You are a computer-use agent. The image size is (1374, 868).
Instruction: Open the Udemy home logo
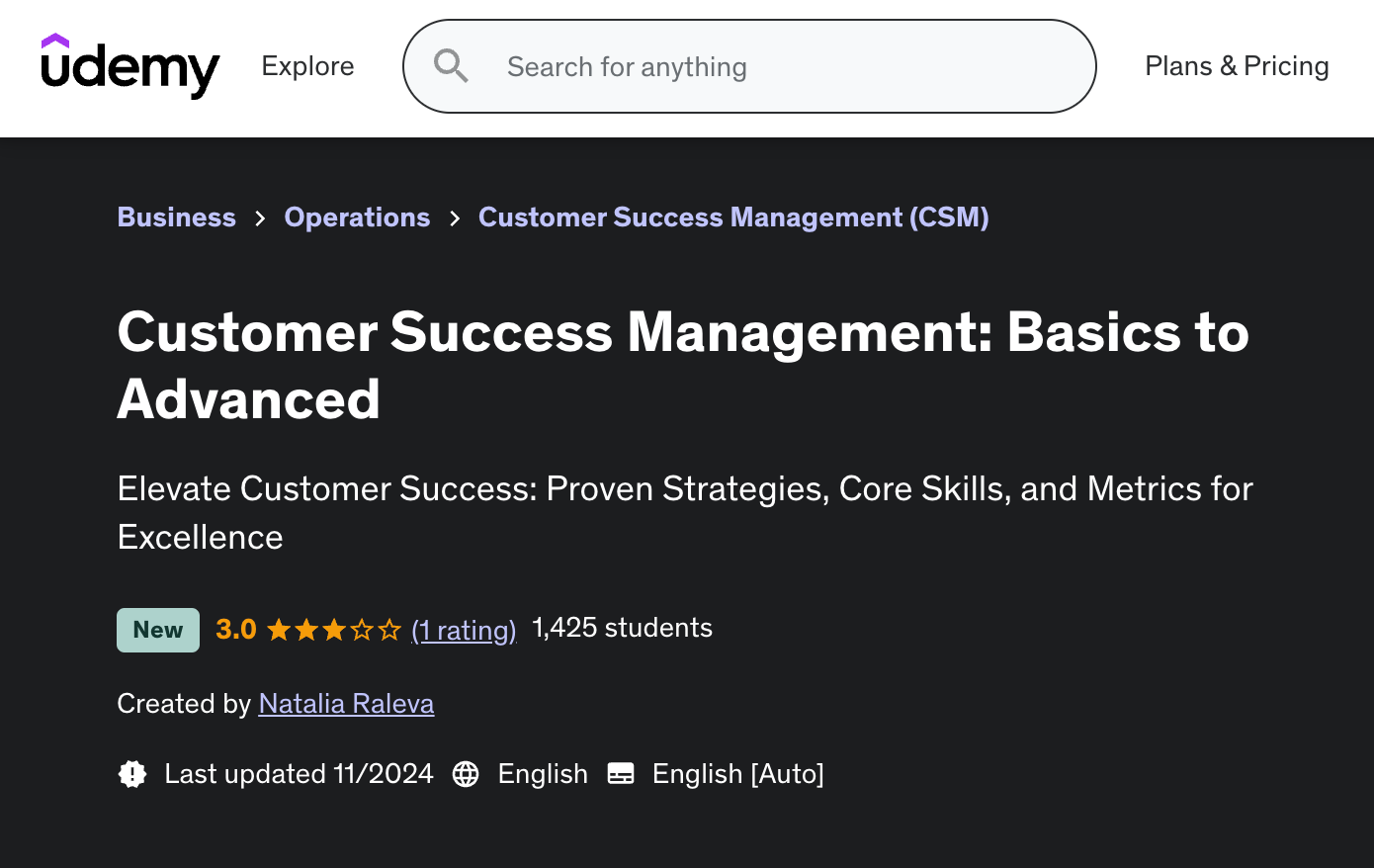point(130,66)
